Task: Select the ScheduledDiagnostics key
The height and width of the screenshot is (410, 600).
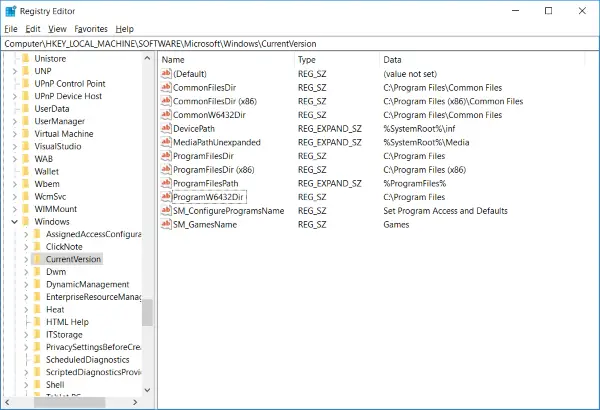Action: click(87, 359)
